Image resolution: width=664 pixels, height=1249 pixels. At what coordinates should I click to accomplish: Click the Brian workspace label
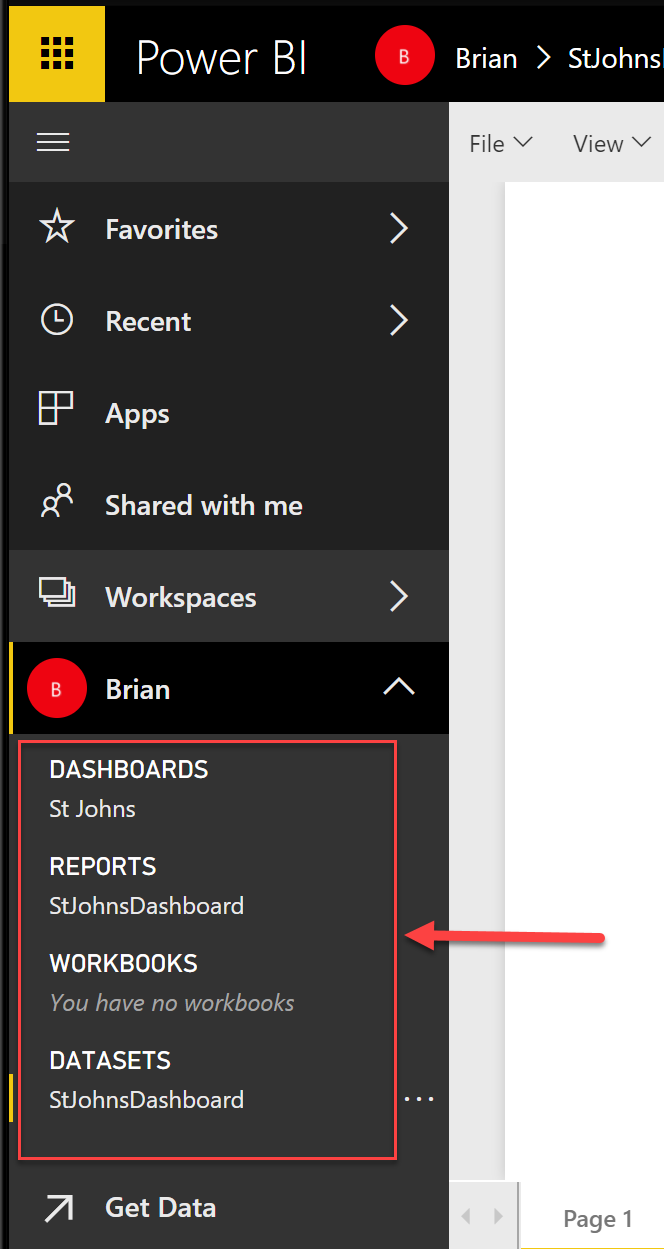pyautogui.click(x=138, y=689)
